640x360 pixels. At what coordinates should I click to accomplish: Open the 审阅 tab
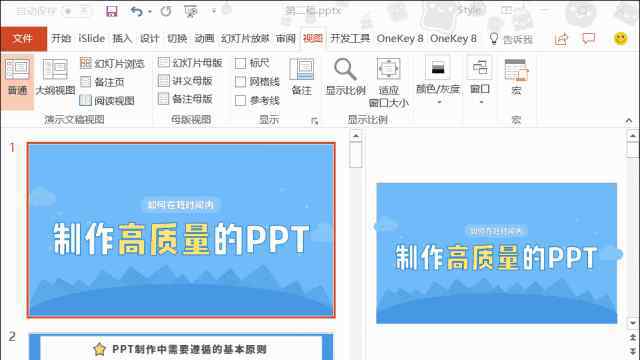pyautogui.click(x=286, y=39)
